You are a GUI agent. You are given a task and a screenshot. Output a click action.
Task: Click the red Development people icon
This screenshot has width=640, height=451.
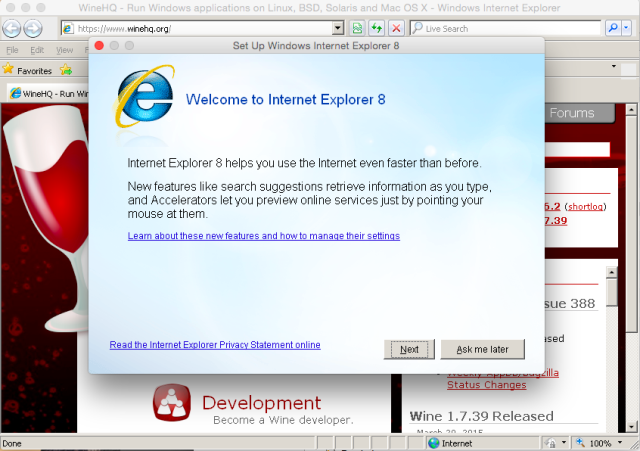coord(172,402)
